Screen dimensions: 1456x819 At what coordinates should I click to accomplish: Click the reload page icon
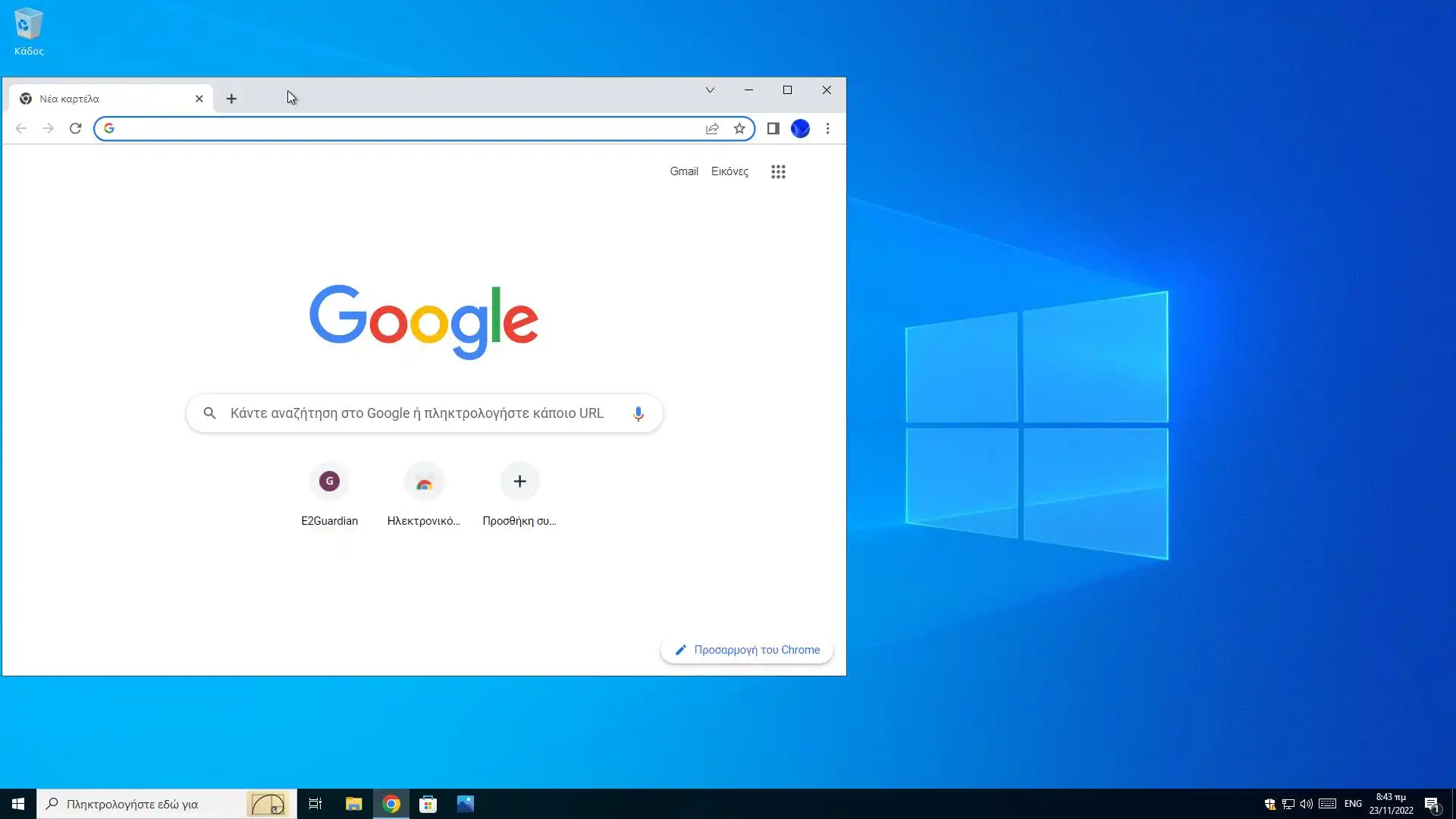(x=75, y=128)
